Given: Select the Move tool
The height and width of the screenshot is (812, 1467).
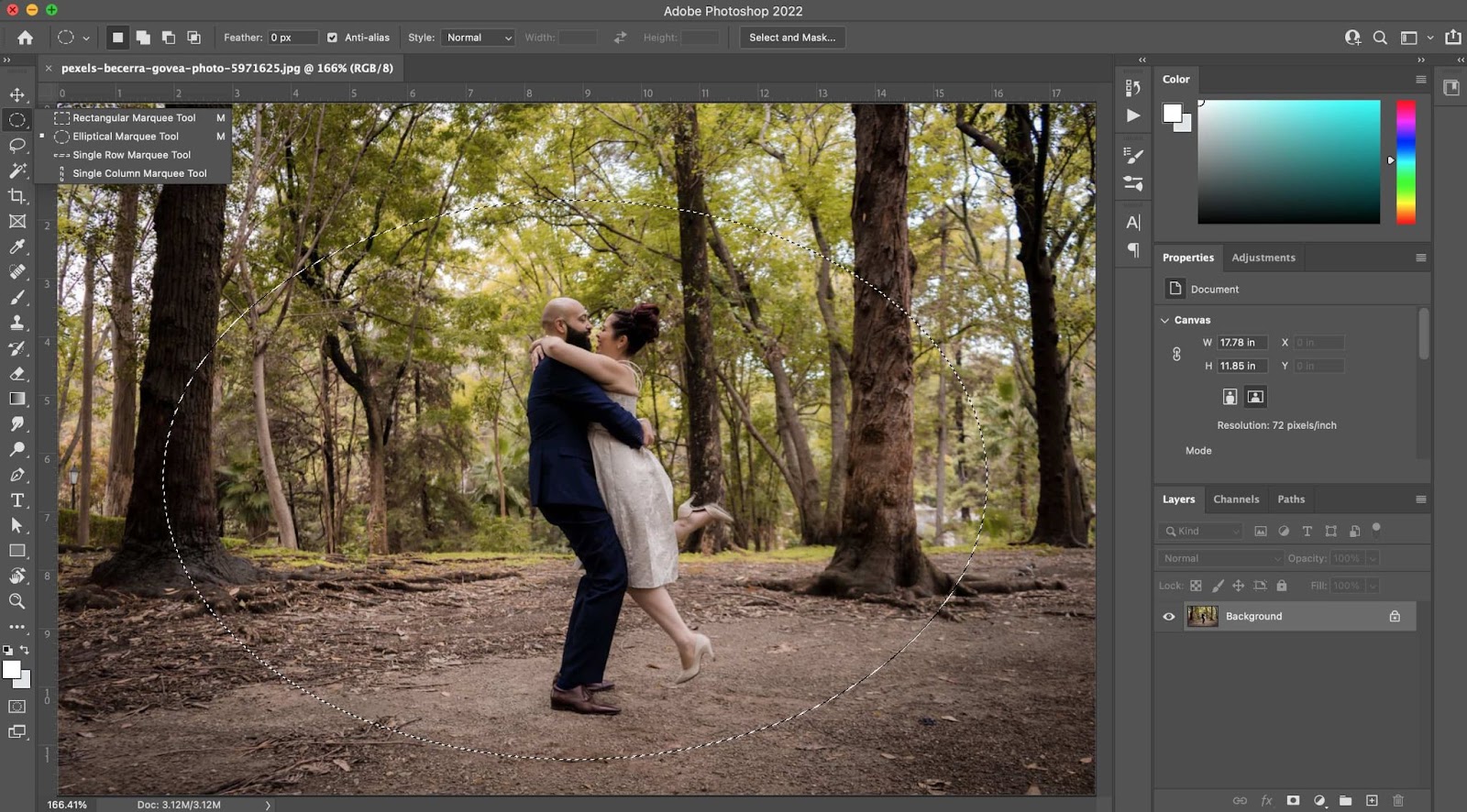Looking at the screenshot, I should coord(17,94).
